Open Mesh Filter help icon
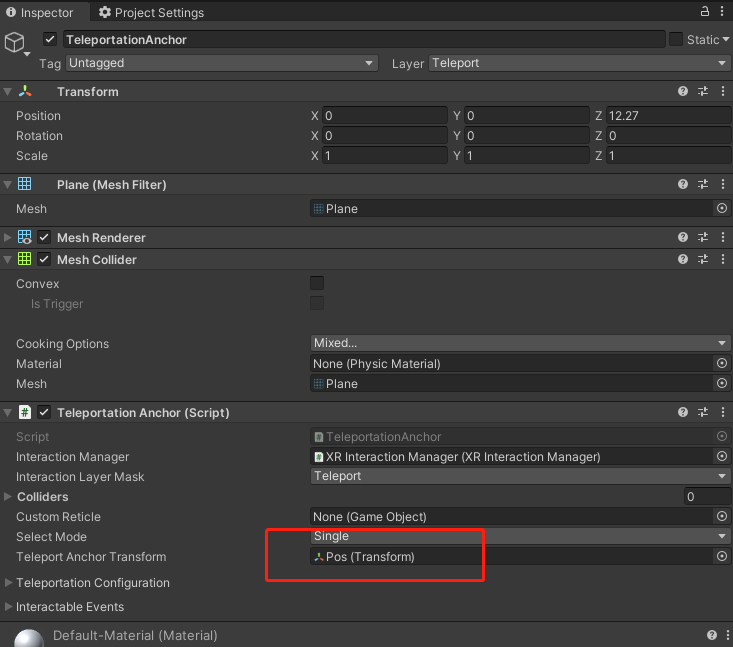The width and height of the screenshot is (733, 647). [683, 184]
